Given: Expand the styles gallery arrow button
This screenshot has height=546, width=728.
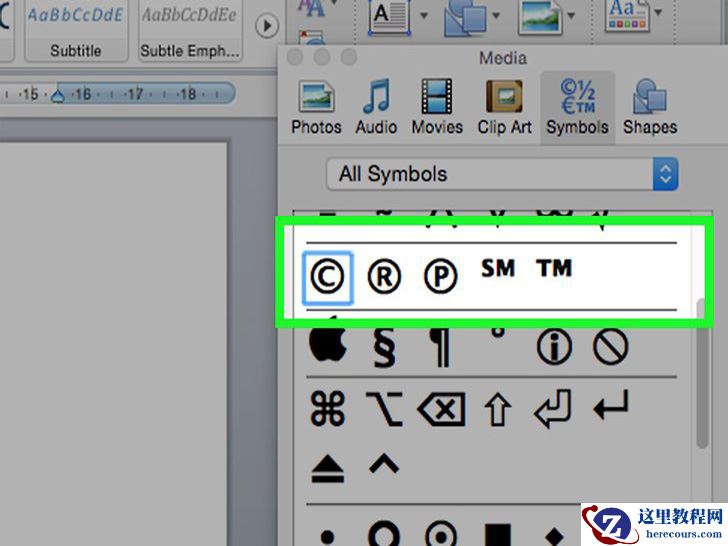Looking at the screenshot, I should tap(267, 26).
